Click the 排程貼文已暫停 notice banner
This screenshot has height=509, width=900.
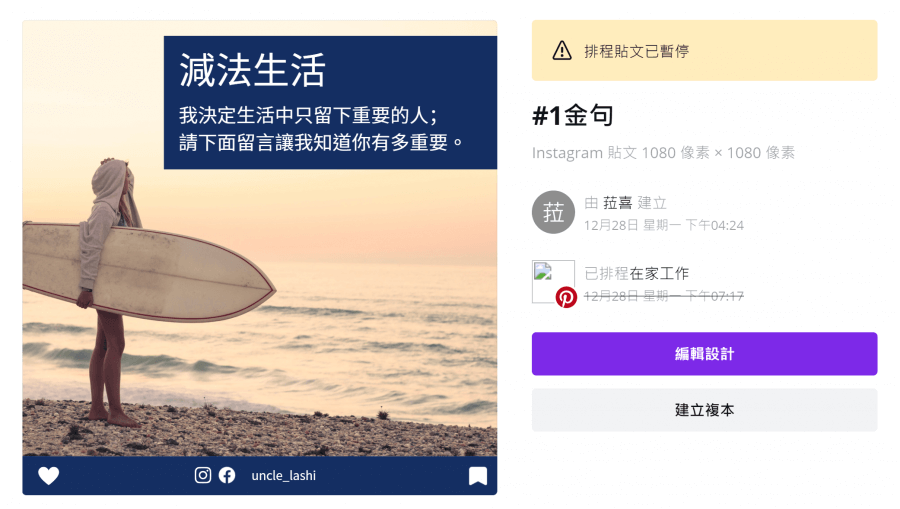tap(704, 50)
